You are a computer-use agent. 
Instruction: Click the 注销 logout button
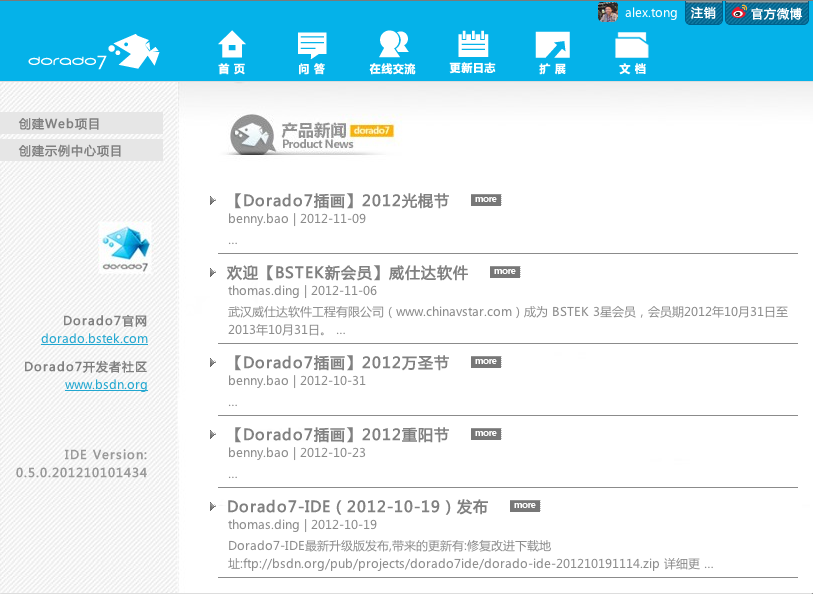click(x=703, y=13)
